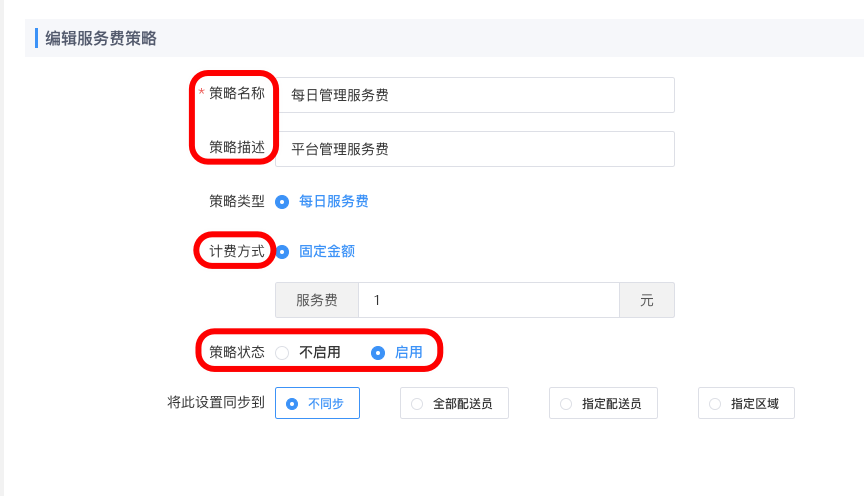Click the 元 unit suffix box
Screen dimensions: 864x496
[x=646, y=300]
